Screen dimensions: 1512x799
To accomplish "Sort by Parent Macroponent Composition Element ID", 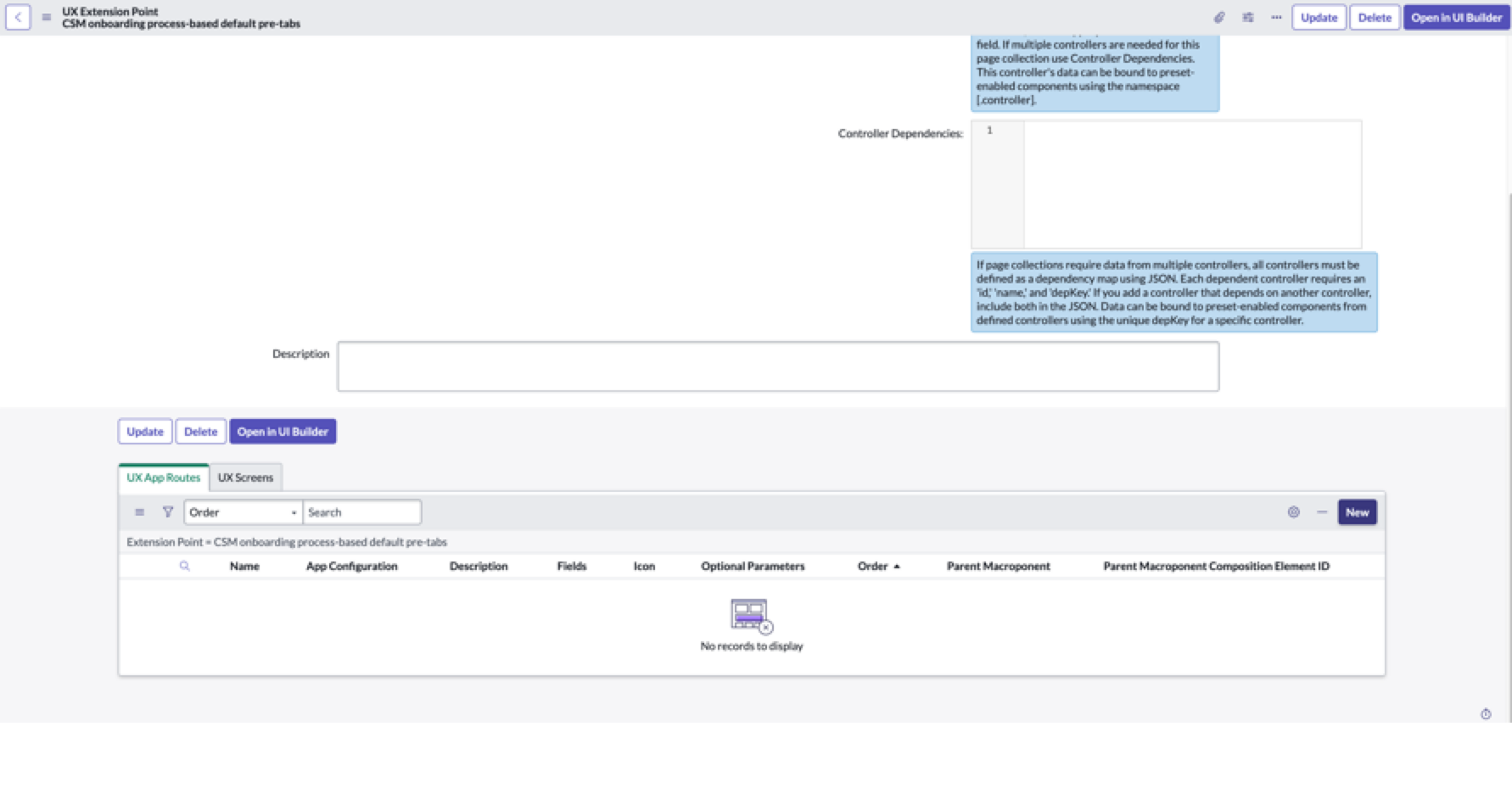I will coord(1216,566).
